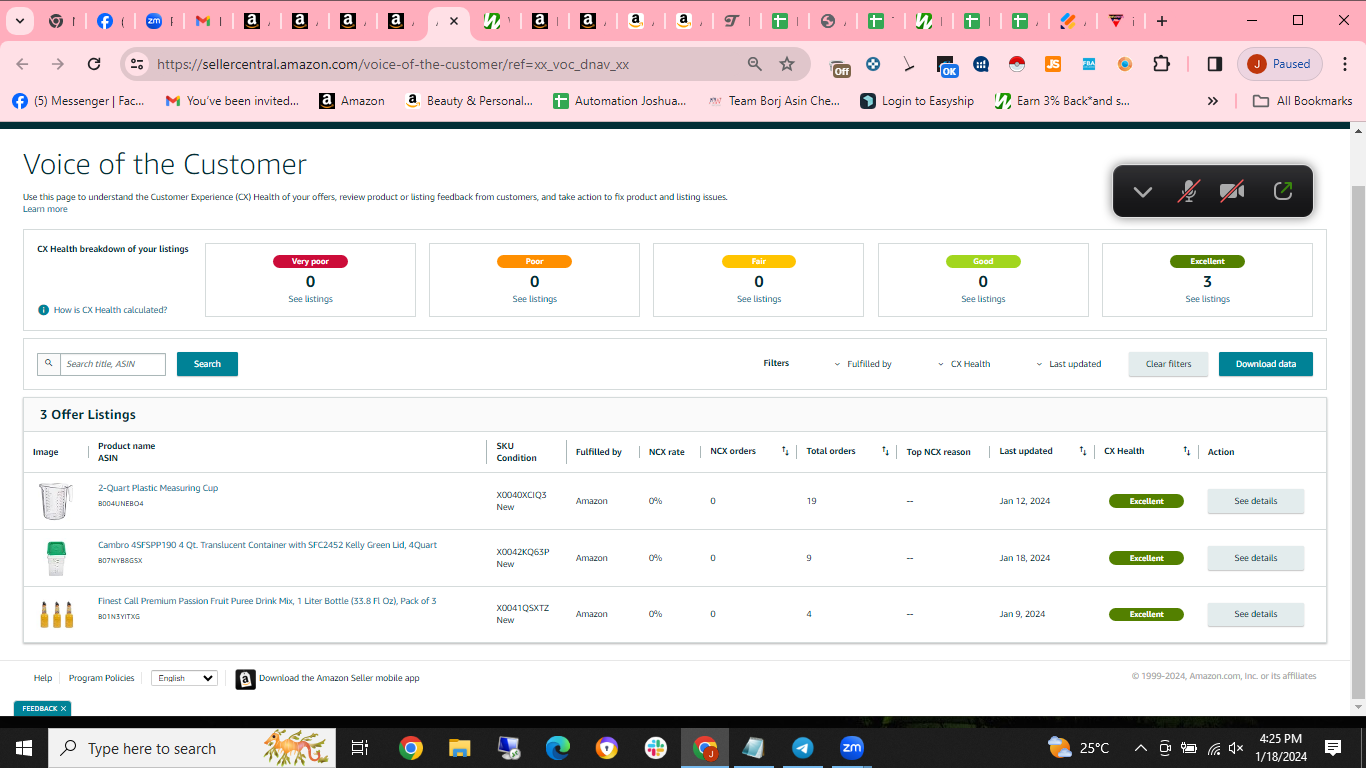Click the Search title, ASIN input field
1366x768 pixels.
pos(113,364)
